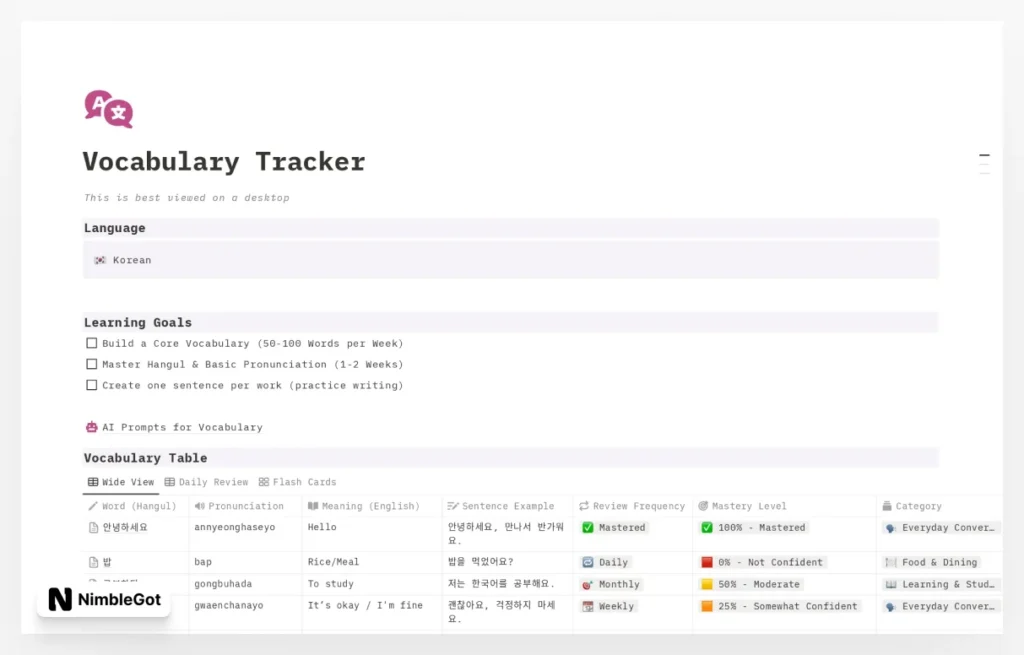Click the Pronunciation speaker icon
Viewport: 1024px width, 655px height.
coord(199,506)
